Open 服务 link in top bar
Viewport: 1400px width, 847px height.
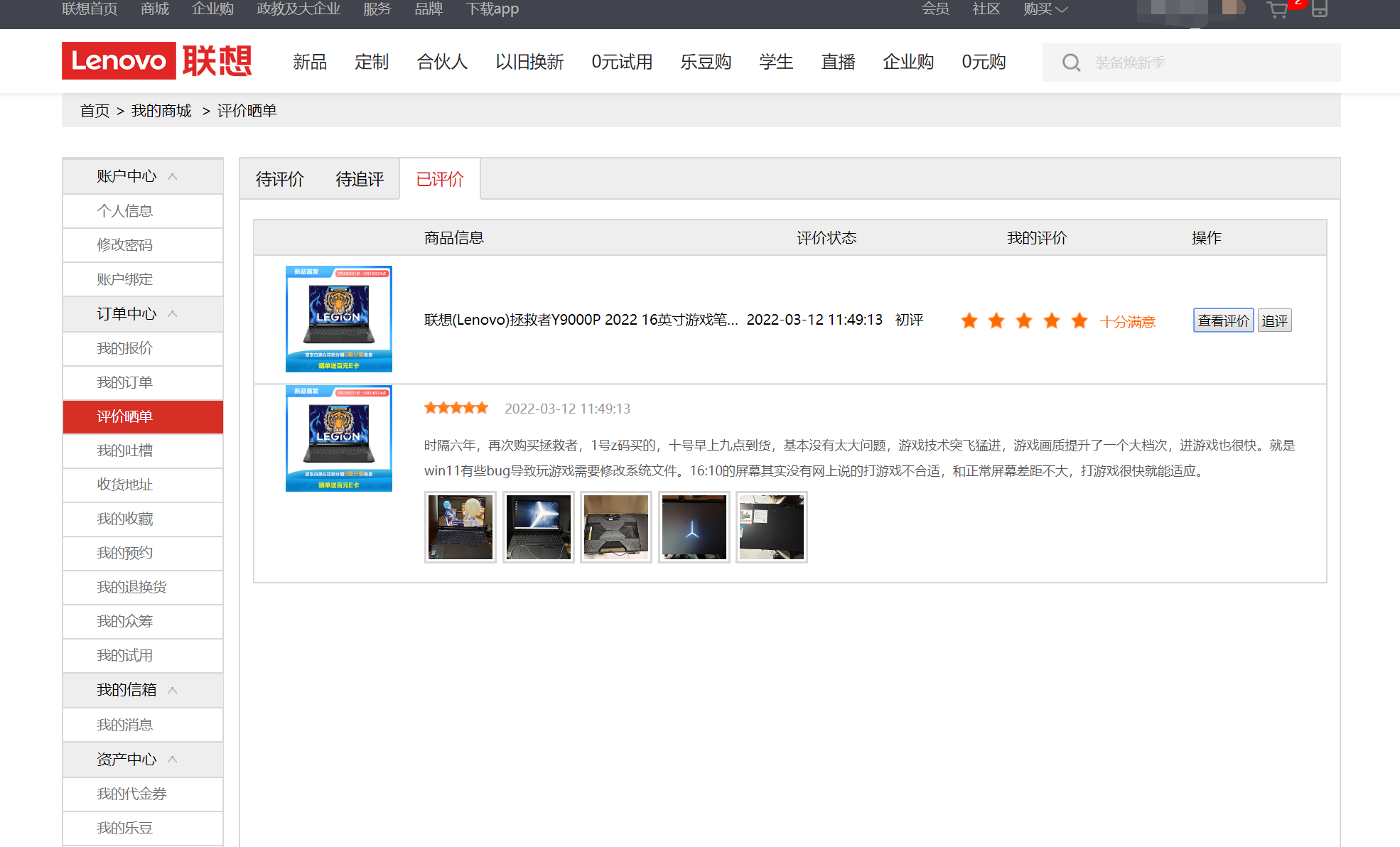[377, 9]
